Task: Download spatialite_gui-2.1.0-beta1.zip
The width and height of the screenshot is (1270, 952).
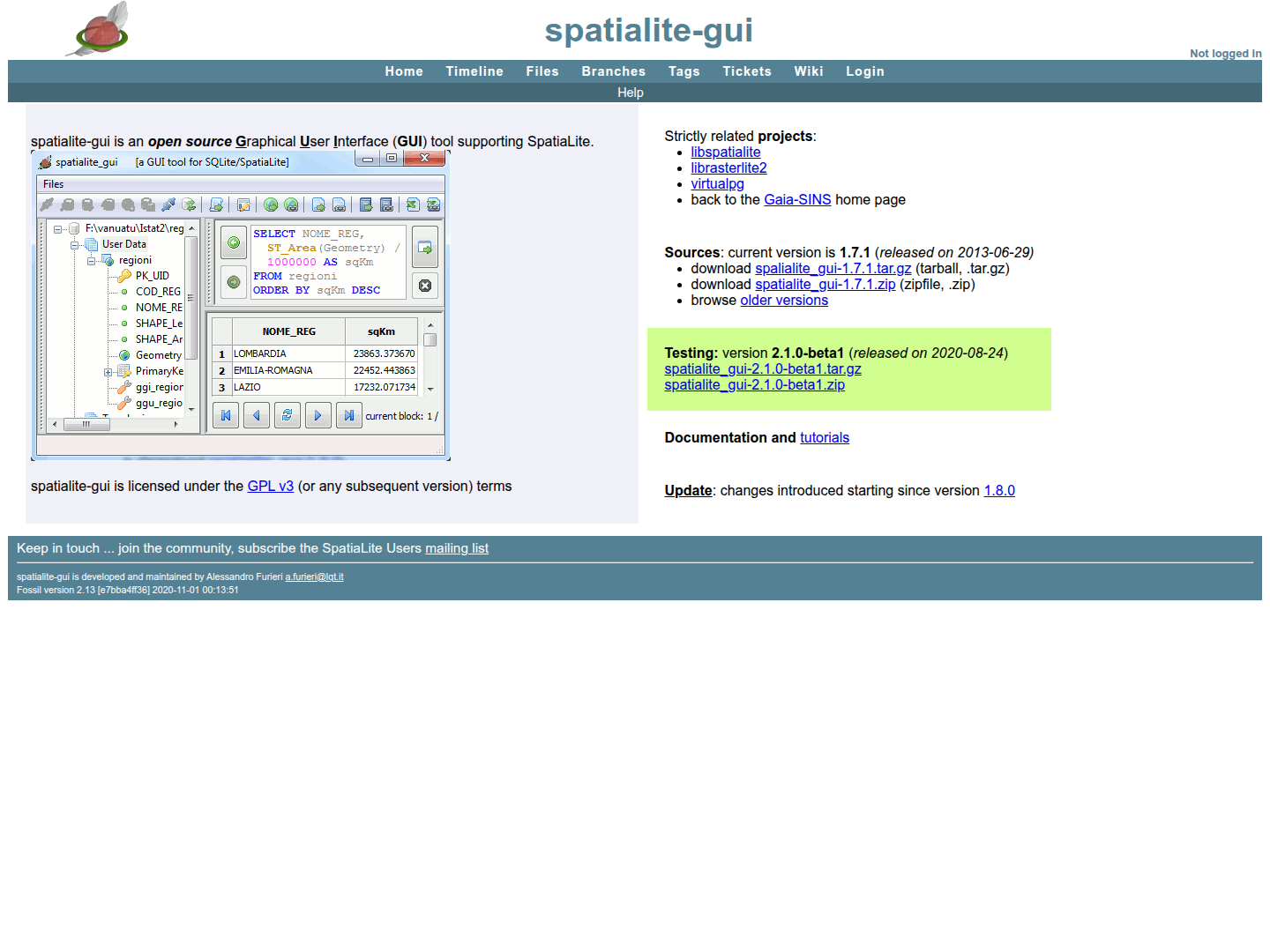Action: 755,385
